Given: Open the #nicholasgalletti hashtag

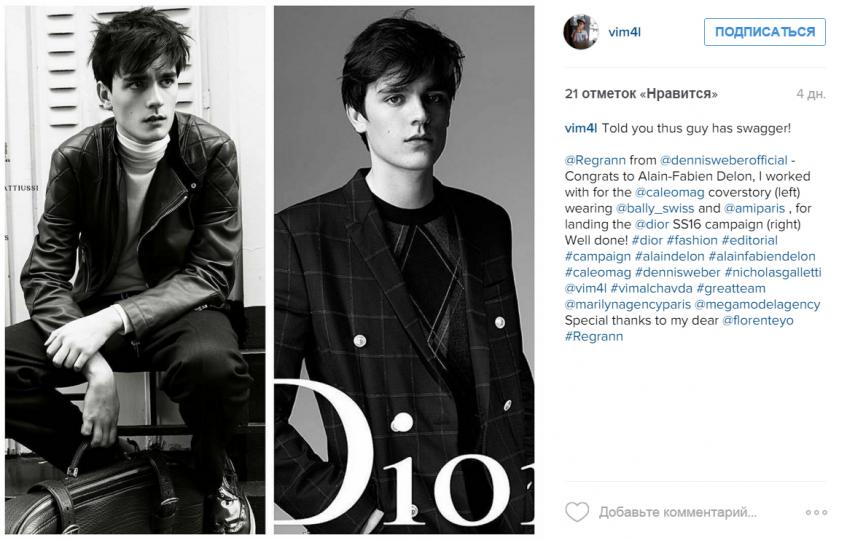Looking at the screenshot, I should [x=773, y=272].
